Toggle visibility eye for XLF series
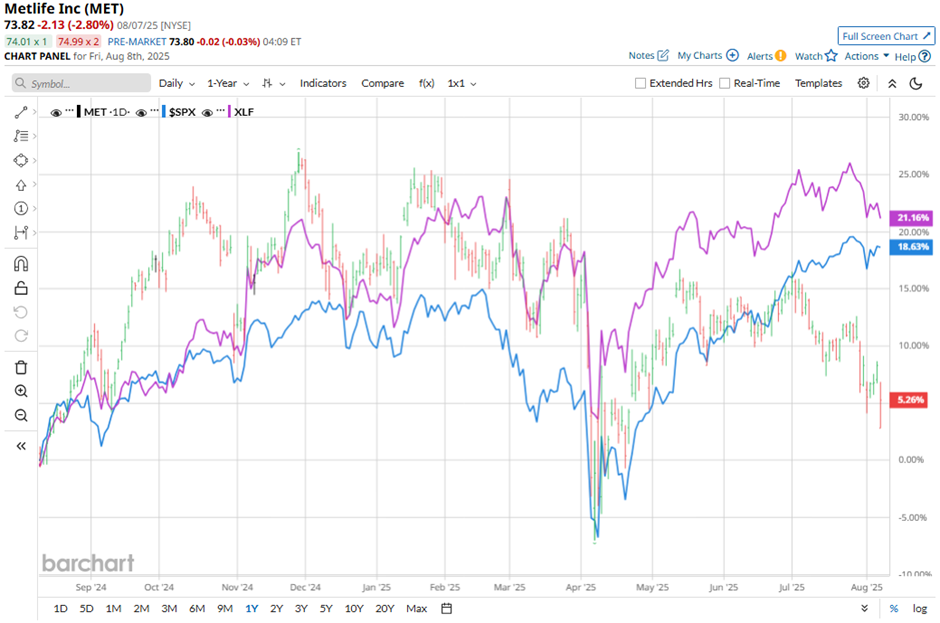This screenshot has width=940, height=623. click(x=207, y=113)
